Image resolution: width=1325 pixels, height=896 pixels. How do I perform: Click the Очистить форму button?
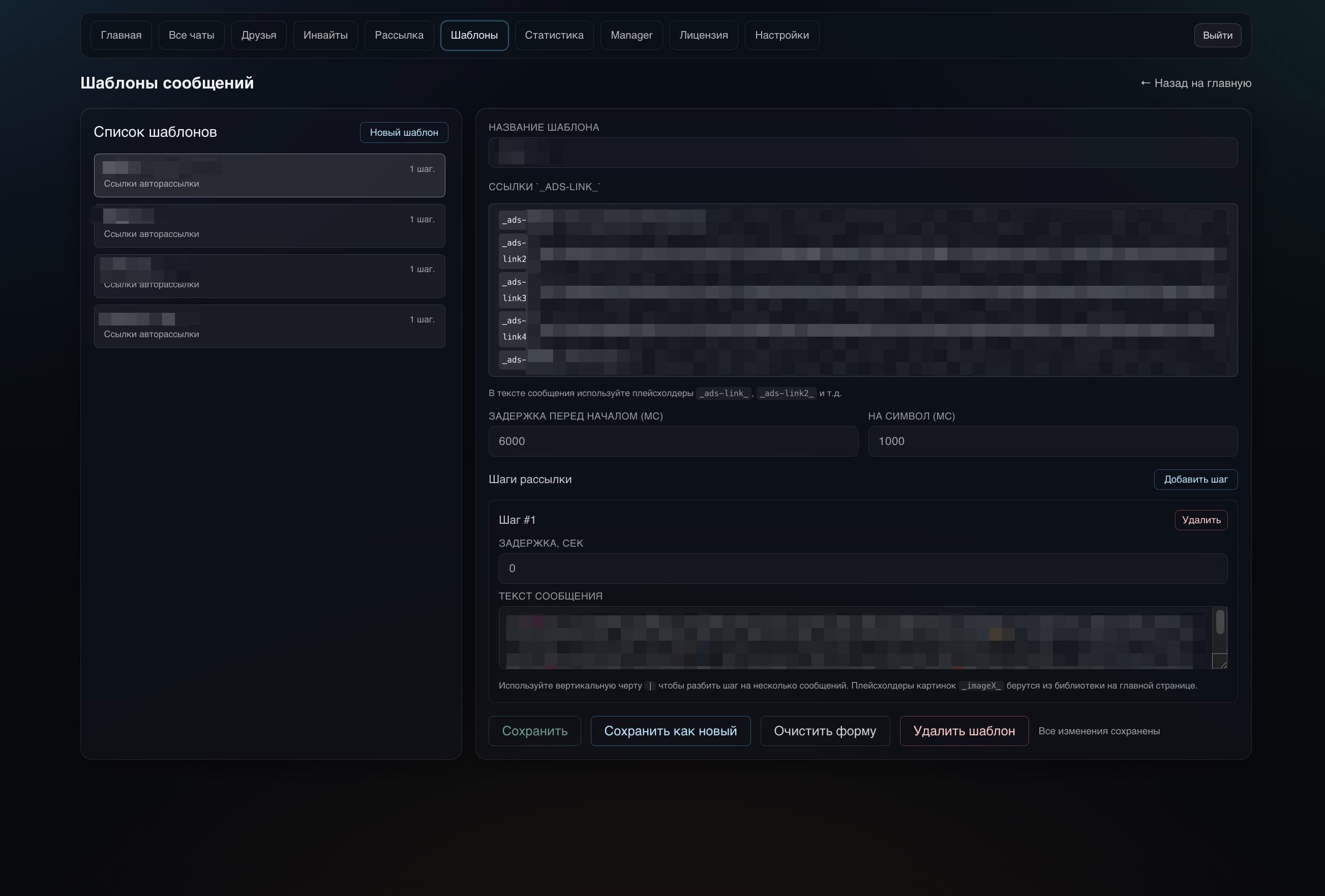click(x=825, y=731)
